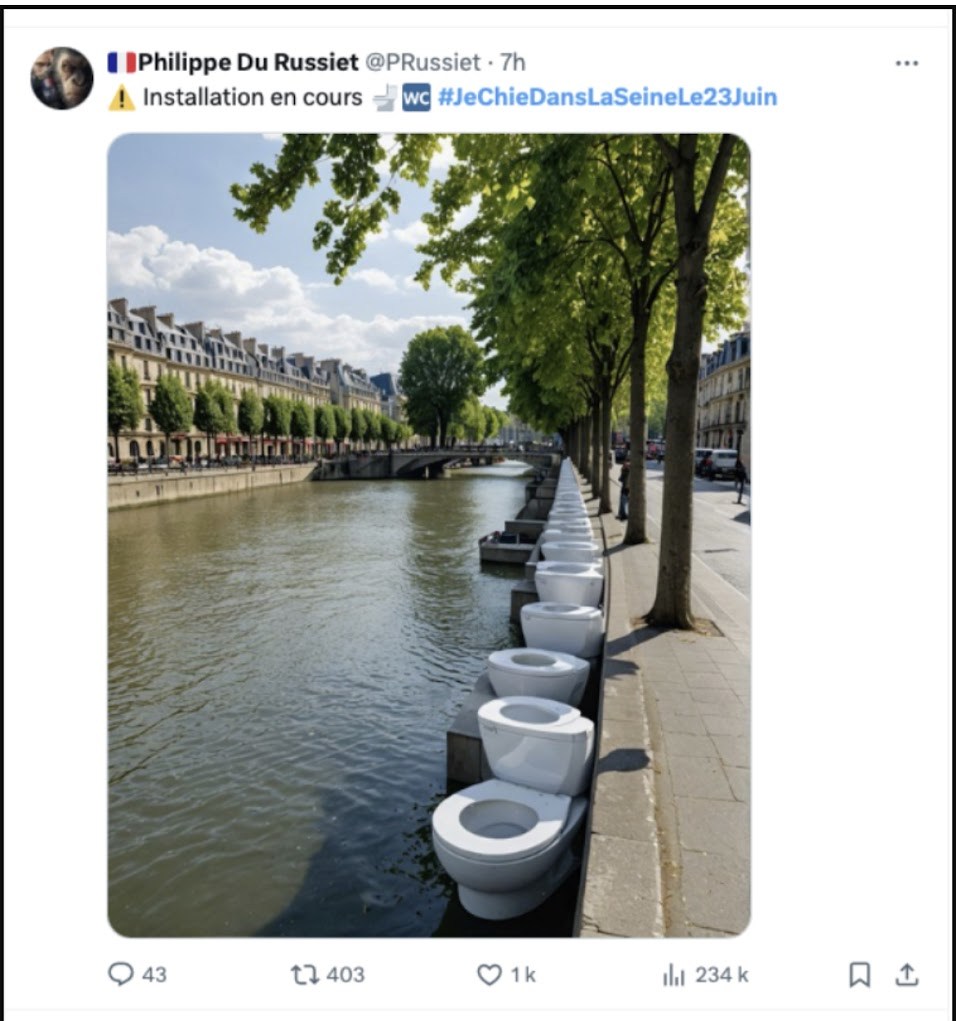This screenshot has height=1021, width=956.
Task: Like the post with the heart icon
Action: [x=489, y=975]
